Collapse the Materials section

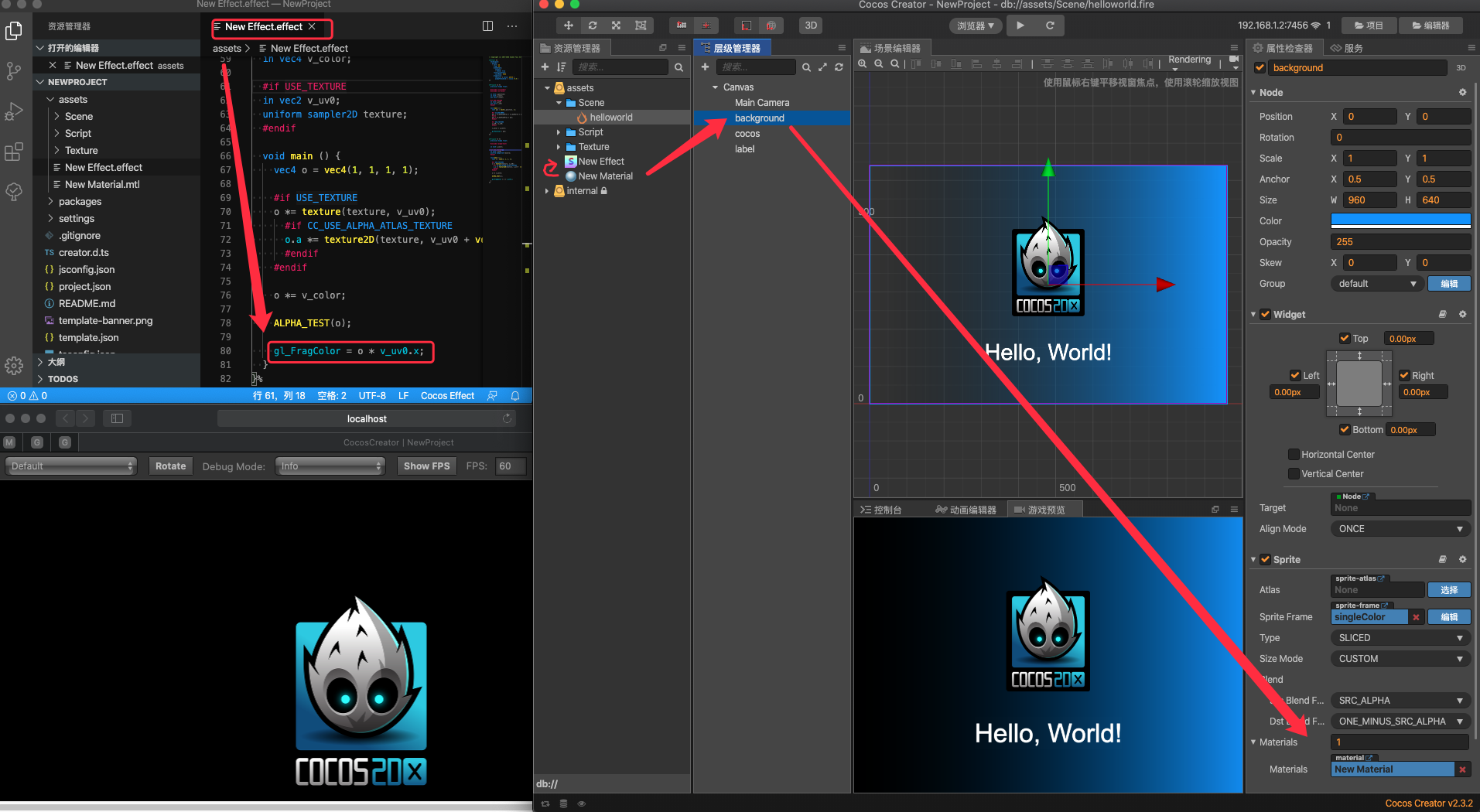[x=1253, y=742]
